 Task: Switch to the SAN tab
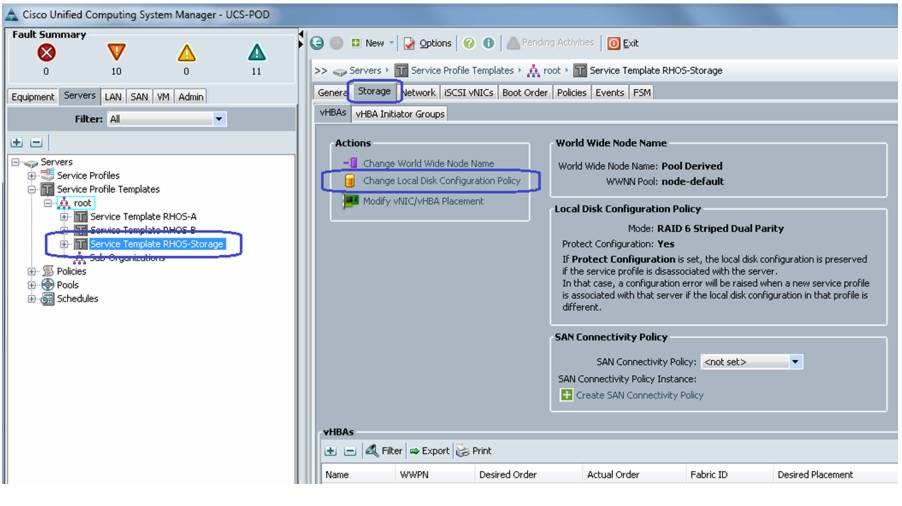pos(139,97)
